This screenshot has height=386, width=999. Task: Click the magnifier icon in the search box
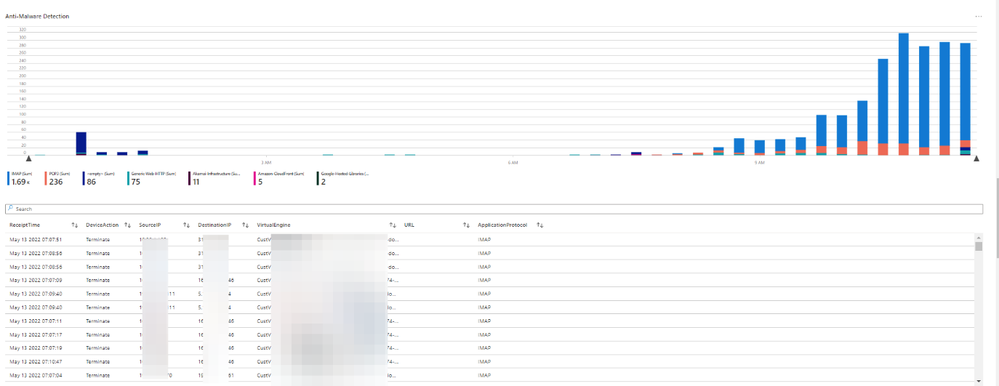coord(10,208)
